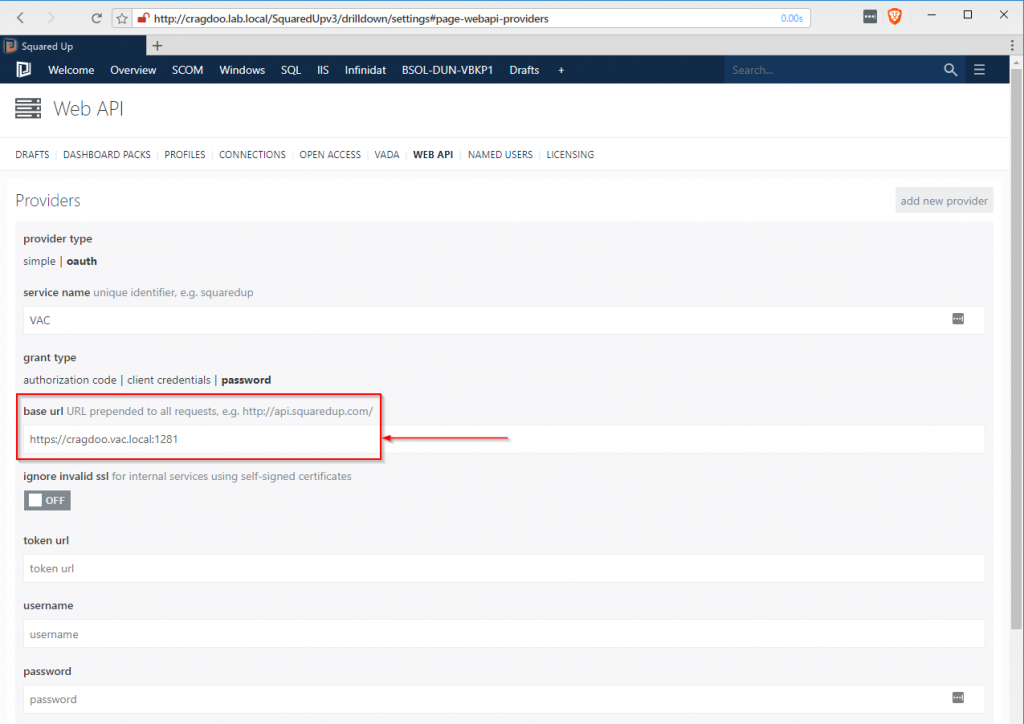
Task: Open the SCOM menu item
Action: pos(187,70)
